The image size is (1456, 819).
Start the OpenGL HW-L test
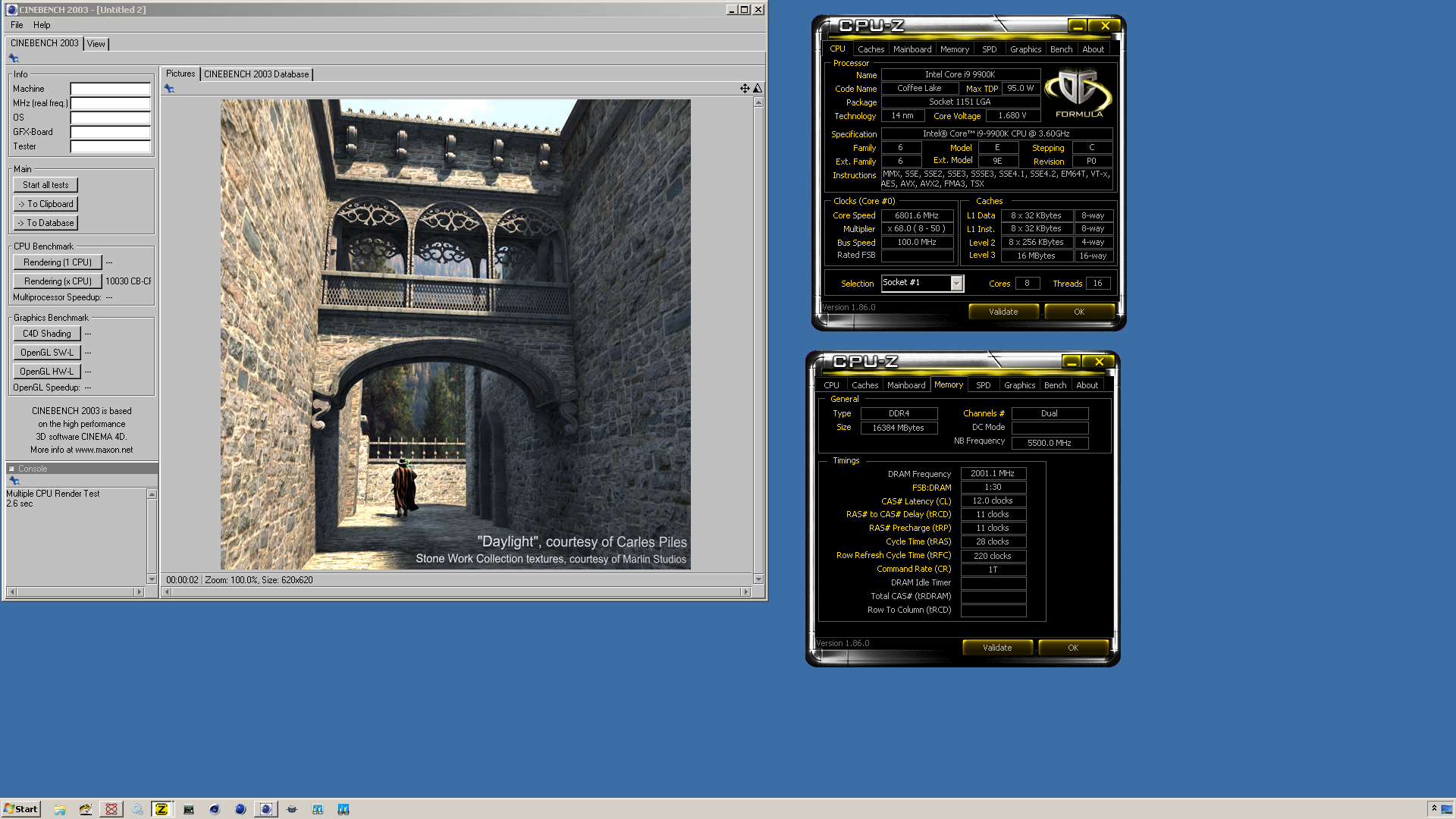(x=47, y=372)
